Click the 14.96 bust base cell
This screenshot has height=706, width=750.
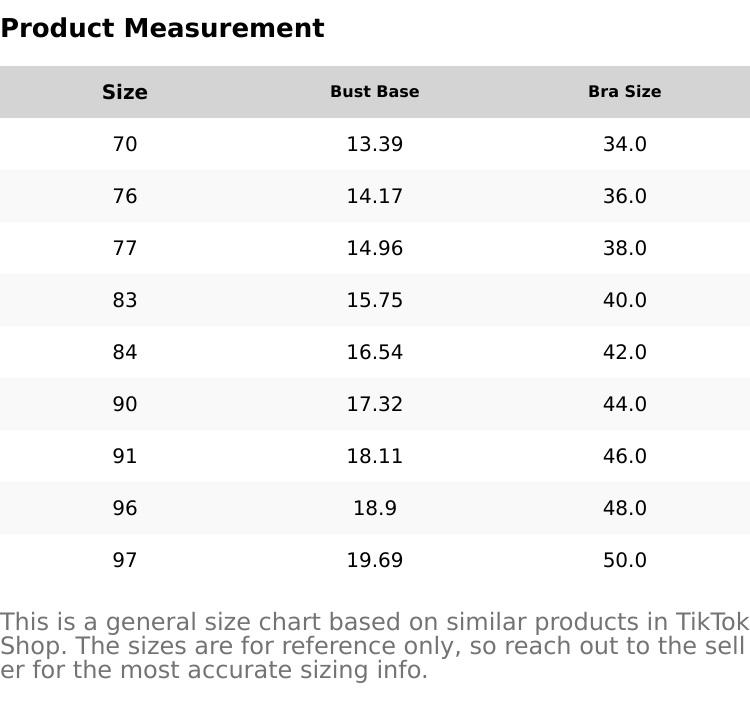click(375, 248)
